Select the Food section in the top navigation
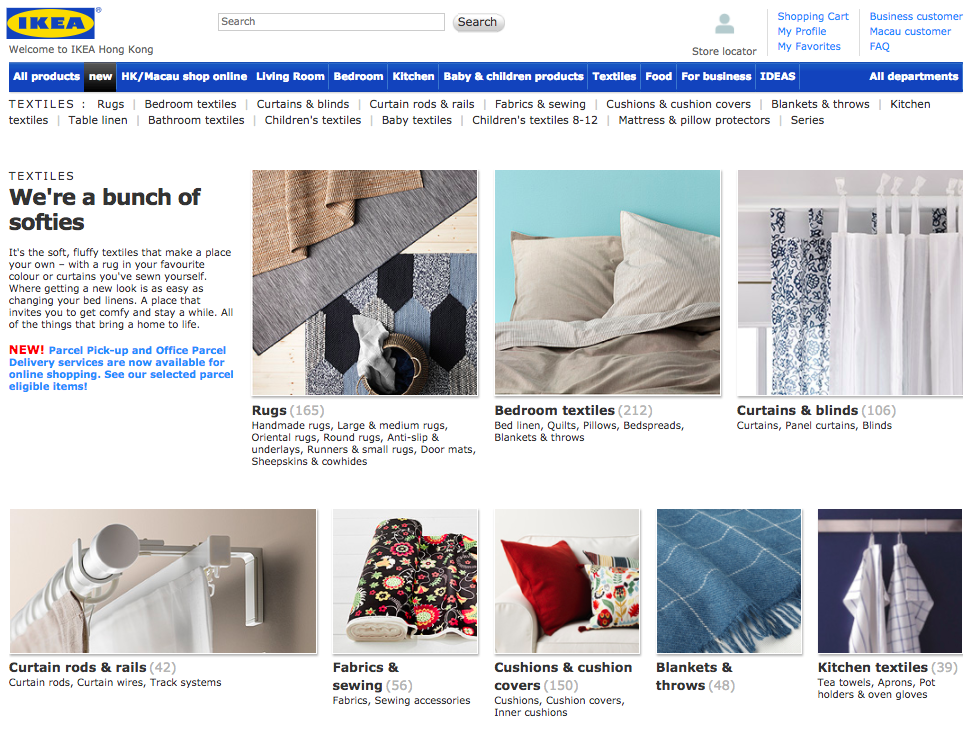 658,76
